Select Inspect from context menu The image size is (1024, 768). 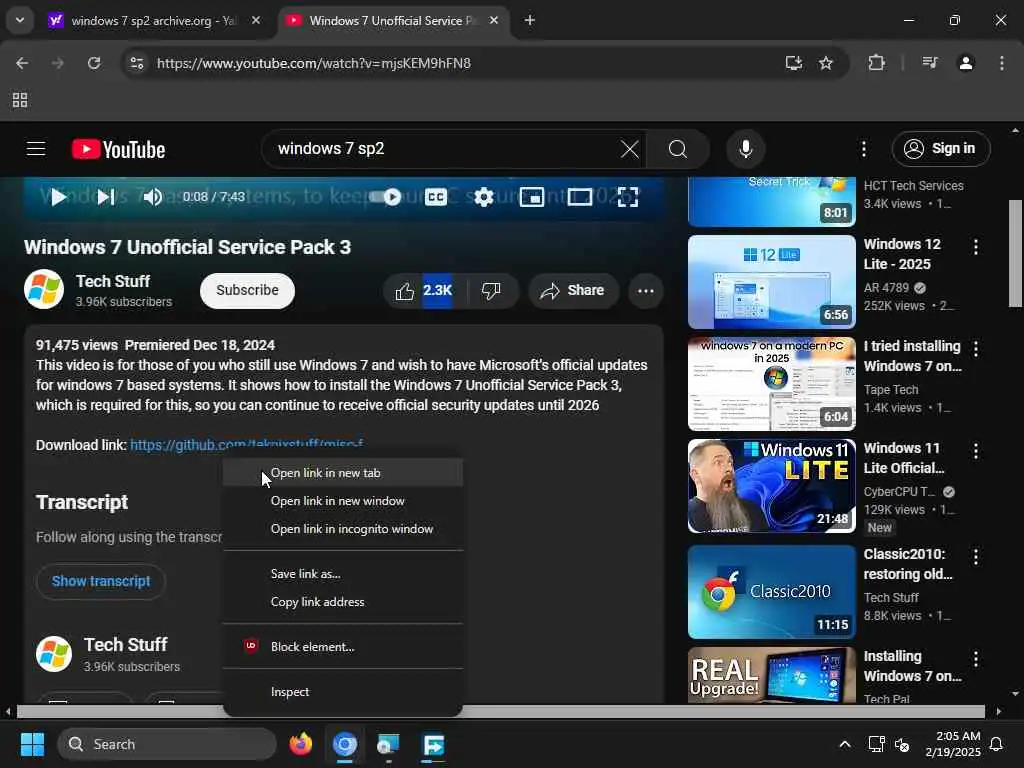(343, 692)
